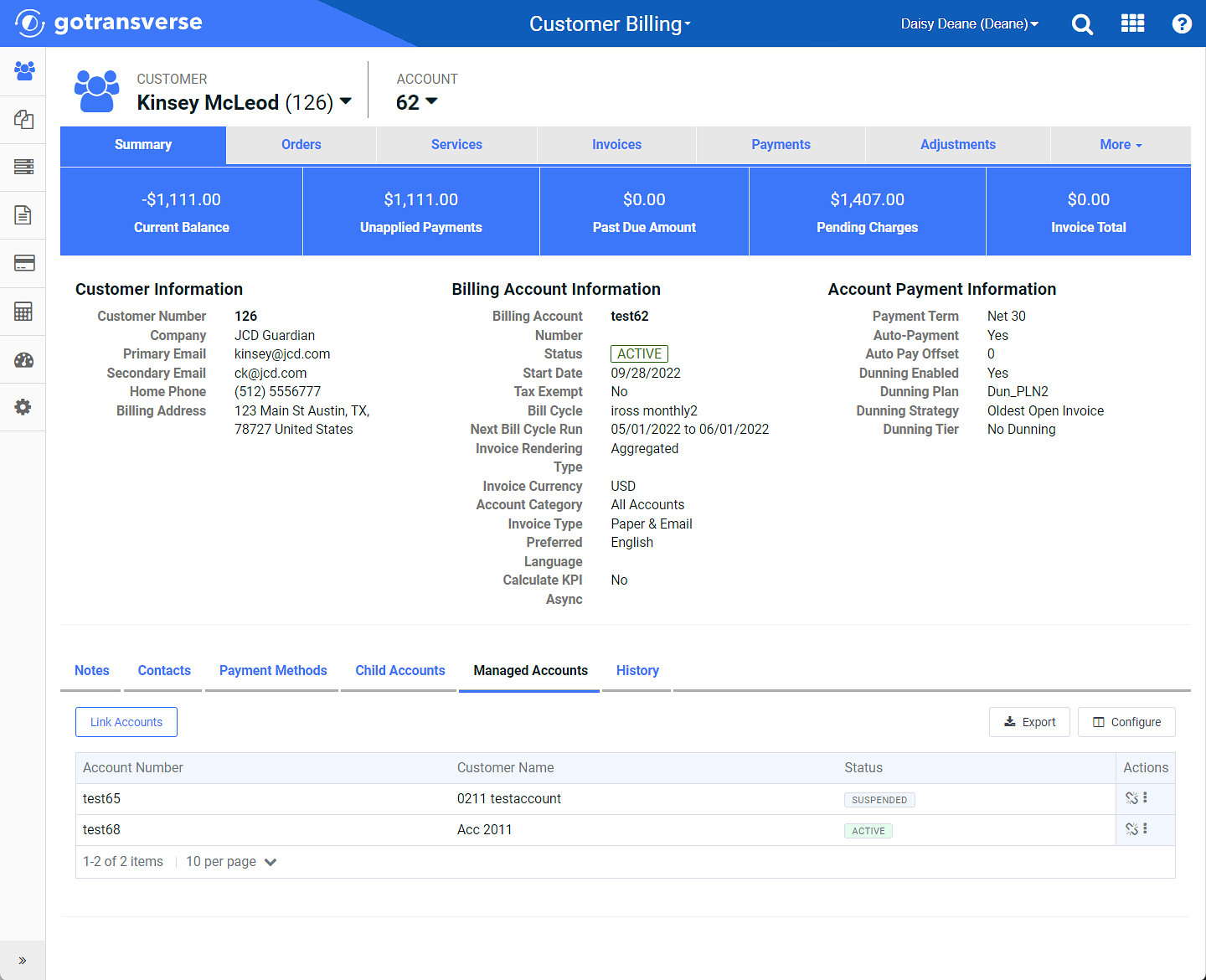The width and height of the screenshot is (1206, 980).
Task: Click the Acc 2011 customer name
Action: tap(484, 830)
